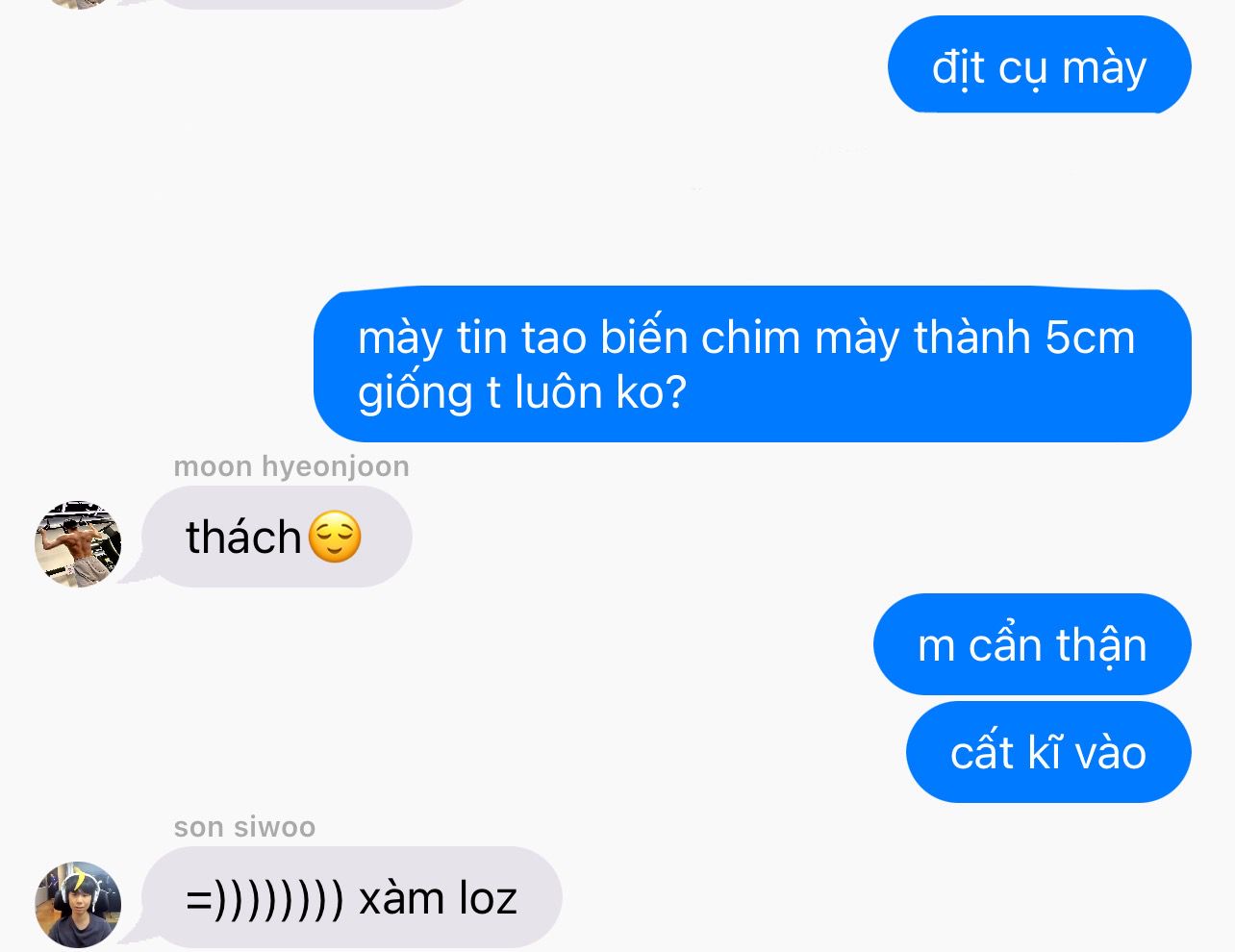The width and height of the screenshot is (1235, 952).
Task: Tap the "=)))))))" emoticon in son siwoo's message
Action: (265, 899)
